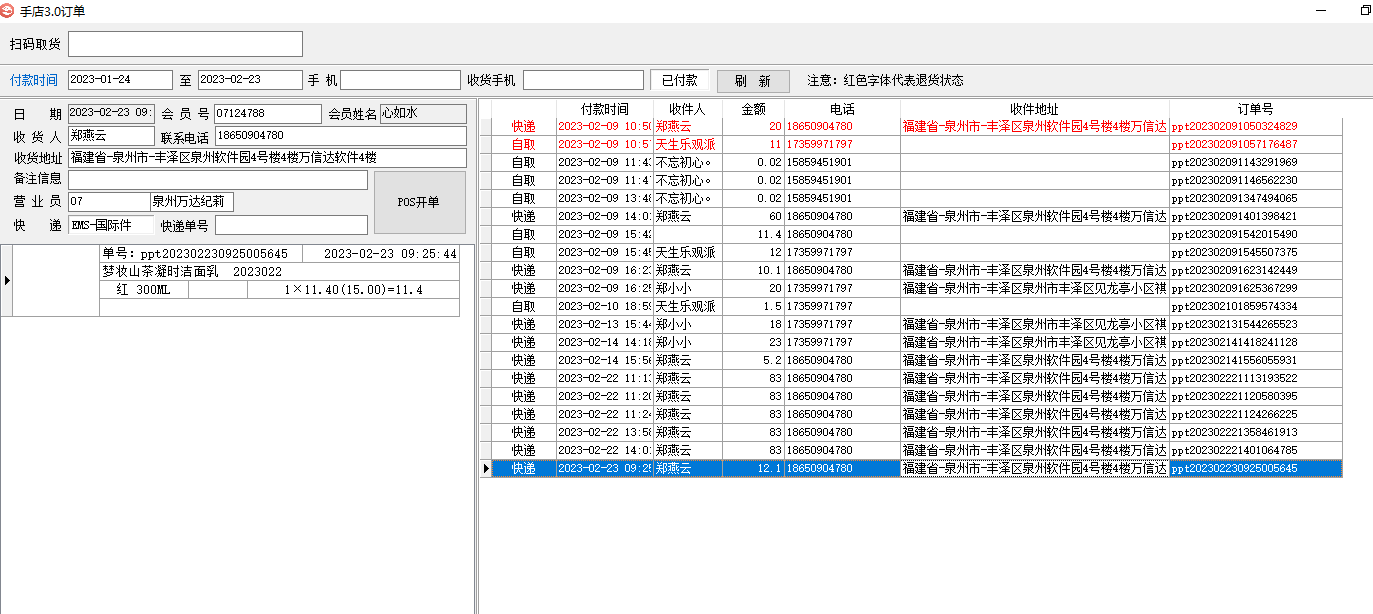Screen dimensions: 1373x614
Task: Click the restore window button
Action: [1365, 10]
